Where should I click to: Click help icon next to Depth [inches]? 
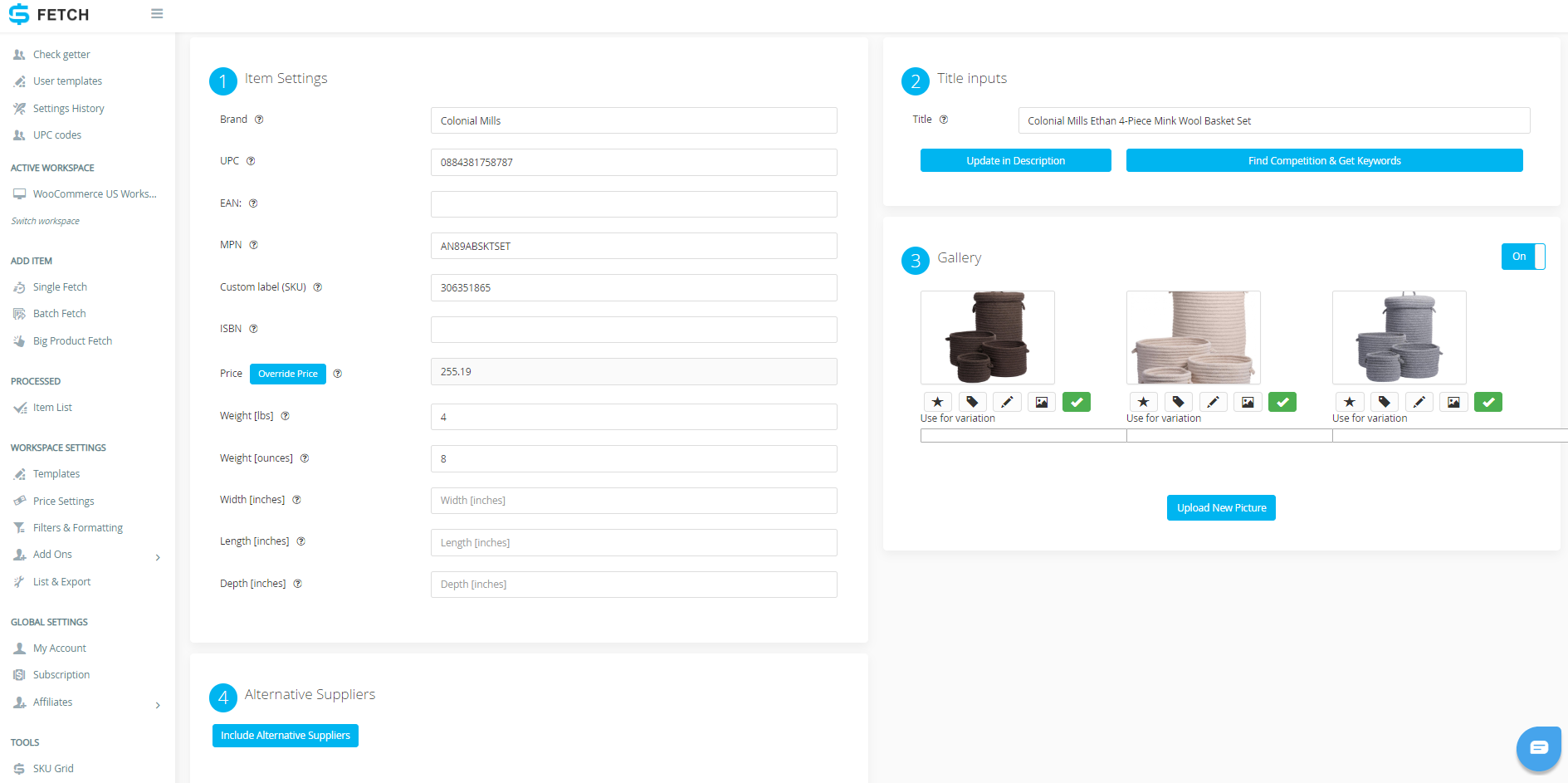(x=297, y=584)
